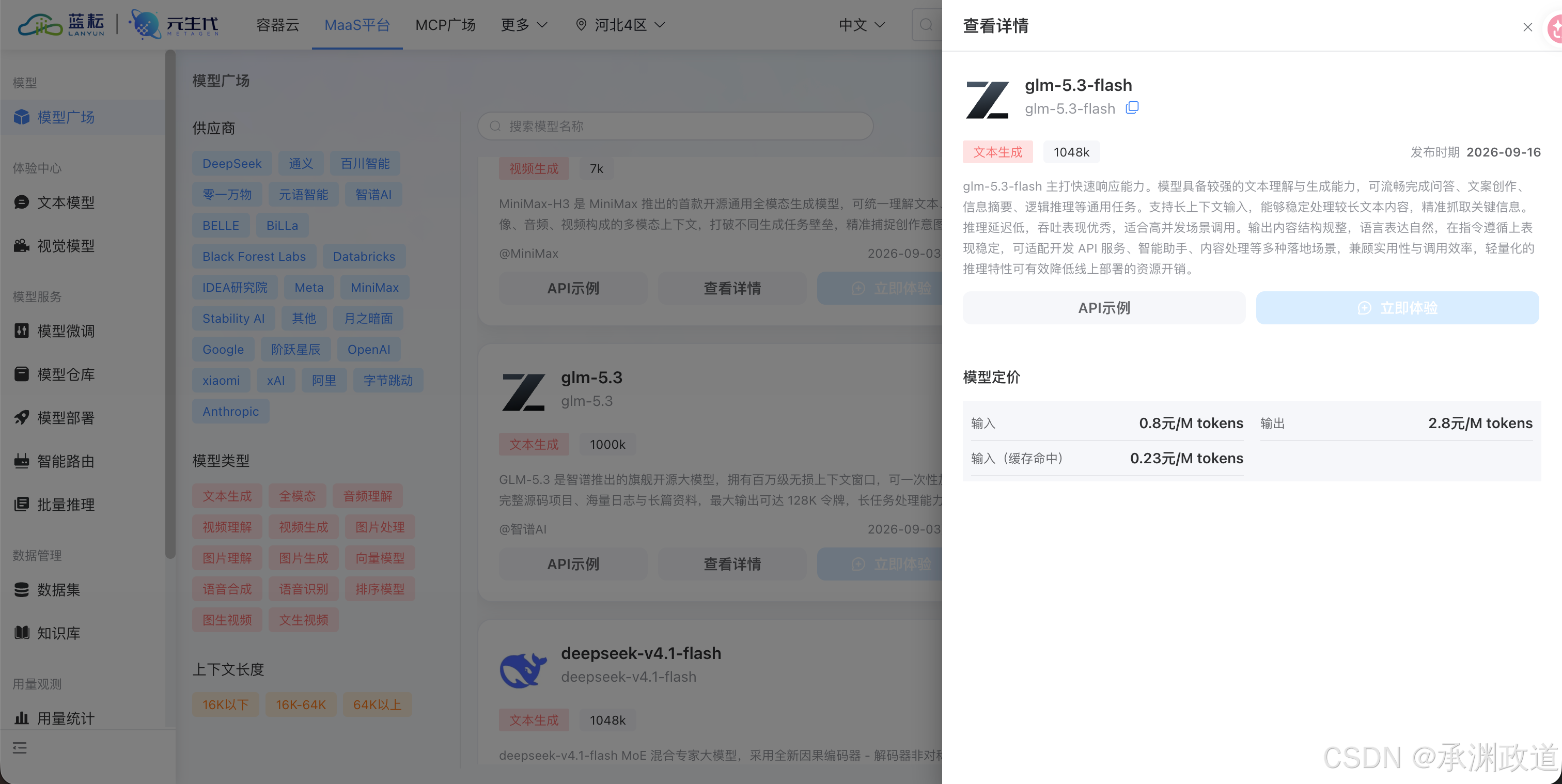Image resolution: width=1562 pixels, height=784 pixels.
Task: Select the 文本生成 model type filter
Action: click(x=227, y=496)
